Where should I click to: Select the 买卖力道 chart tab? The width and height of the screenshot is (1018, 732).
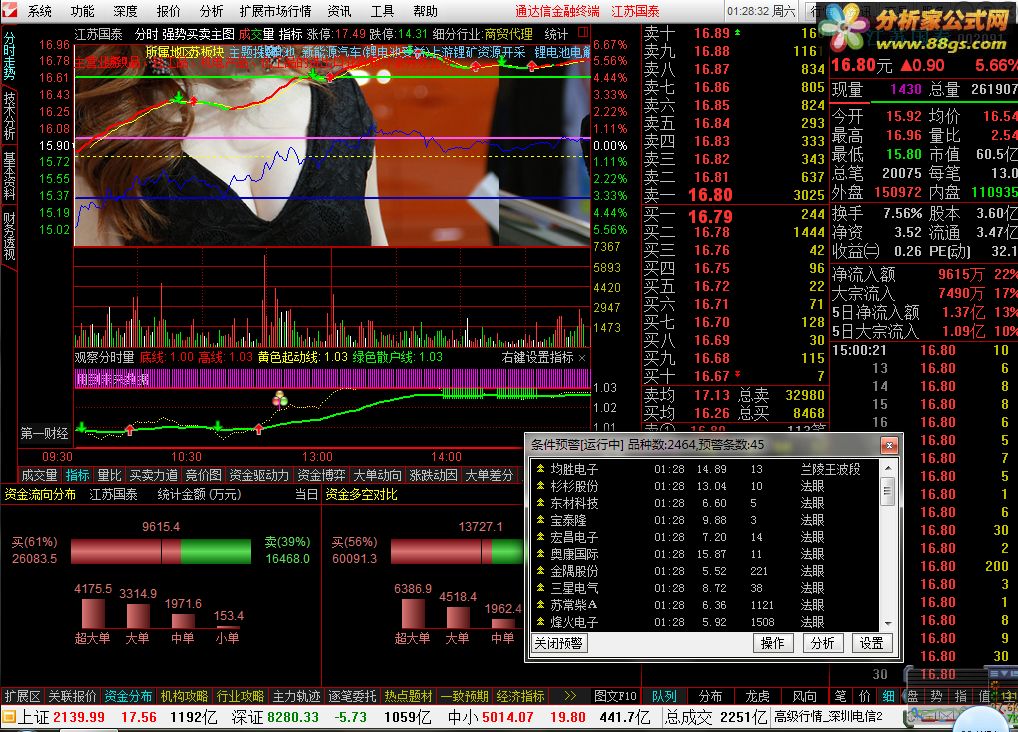(153, 475)
